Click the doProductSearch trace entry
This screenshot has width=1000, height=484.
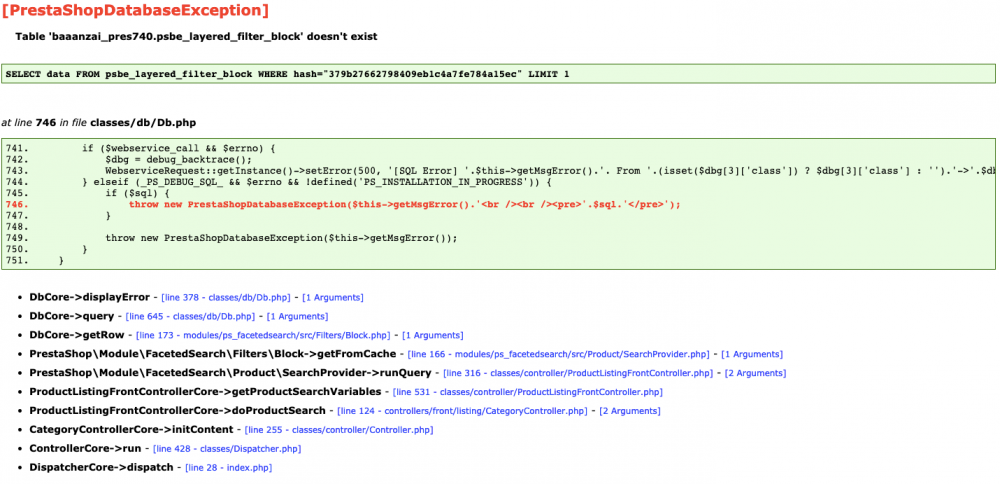click(x=177, y=411)
